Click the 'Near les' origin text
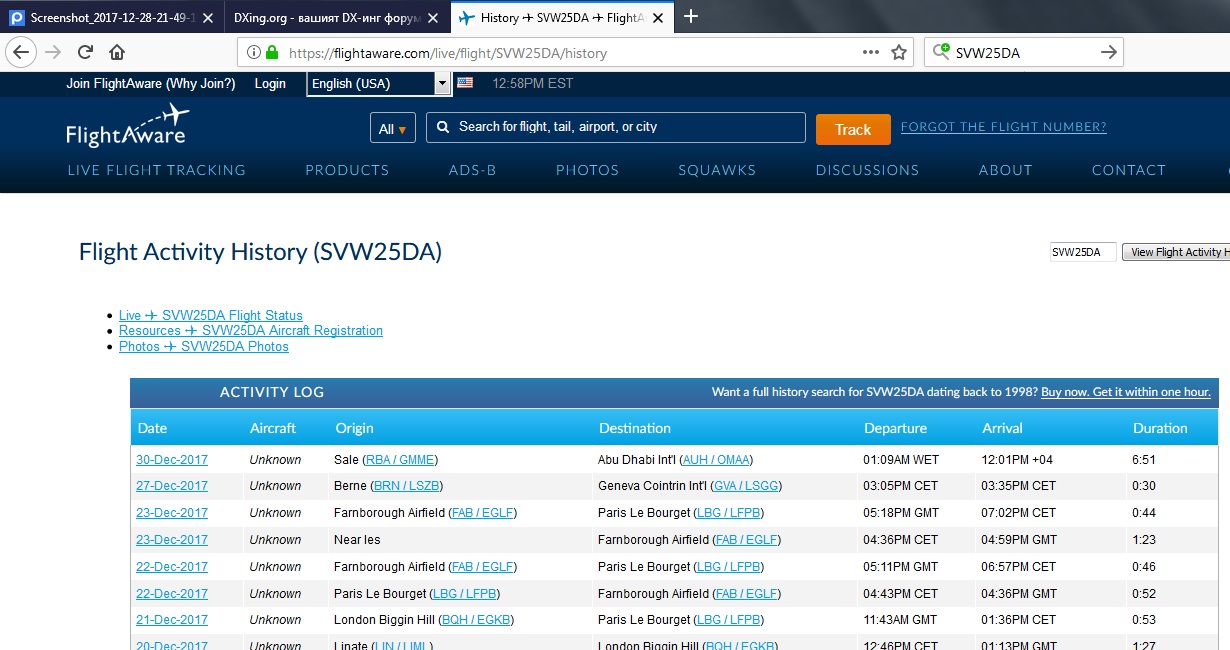This screenshot has height=650, width=1230. click(x=357, y=540)
